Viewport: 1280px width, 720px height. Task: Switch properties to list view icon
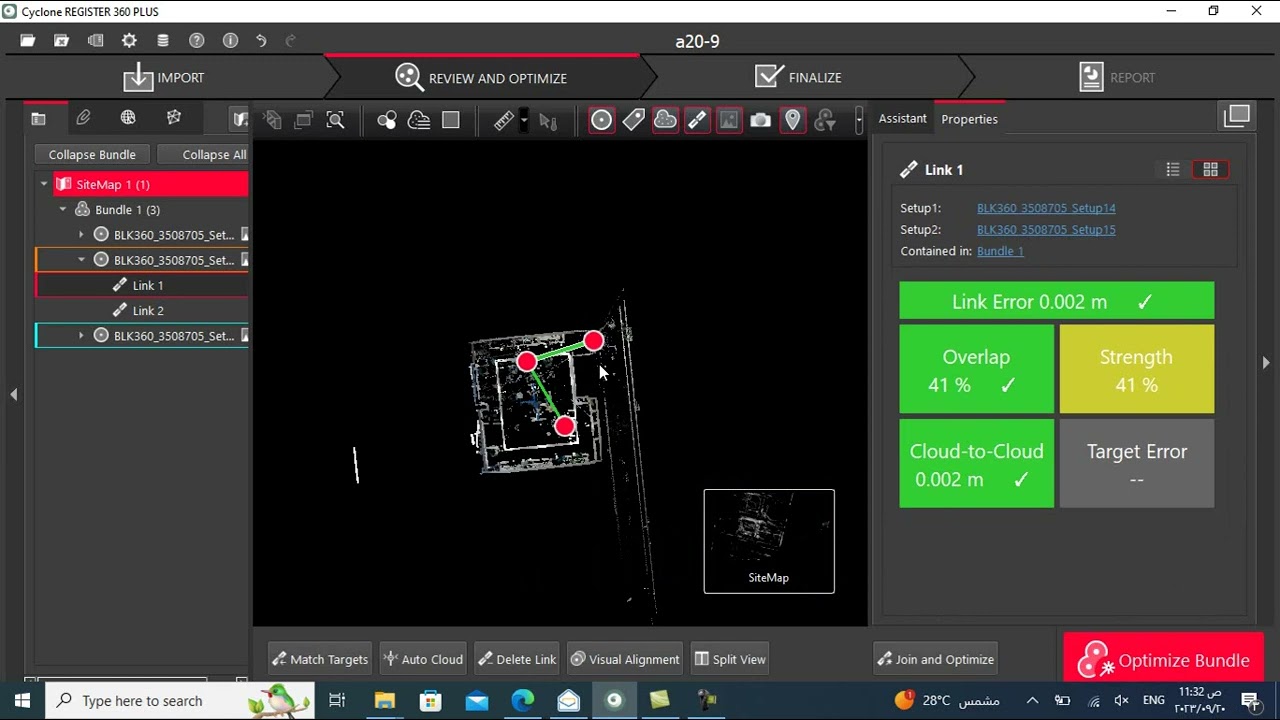(1173, 170)
